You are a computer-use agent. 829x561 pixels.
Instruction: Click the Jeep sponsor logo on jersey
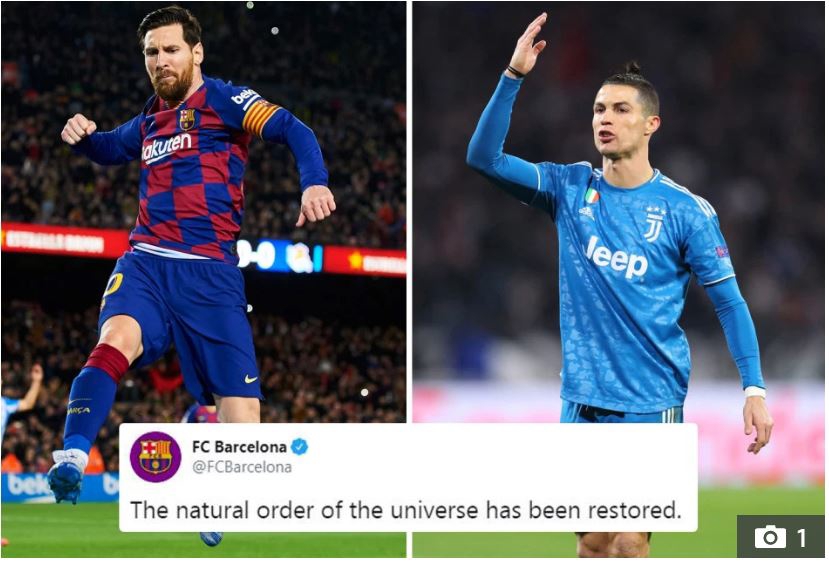[616, 257]
